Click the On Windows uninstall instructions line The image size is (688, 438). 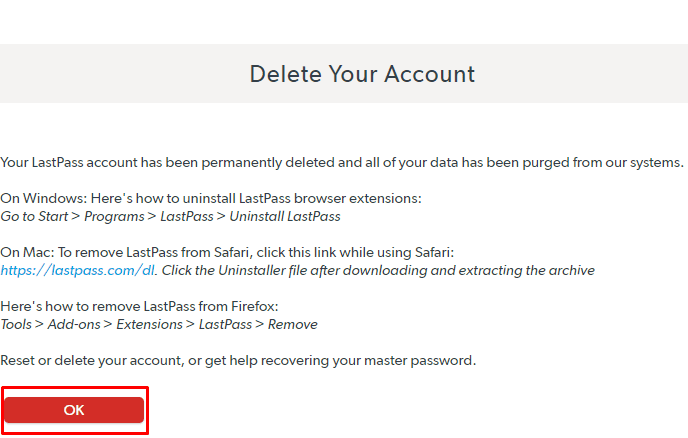211,198
